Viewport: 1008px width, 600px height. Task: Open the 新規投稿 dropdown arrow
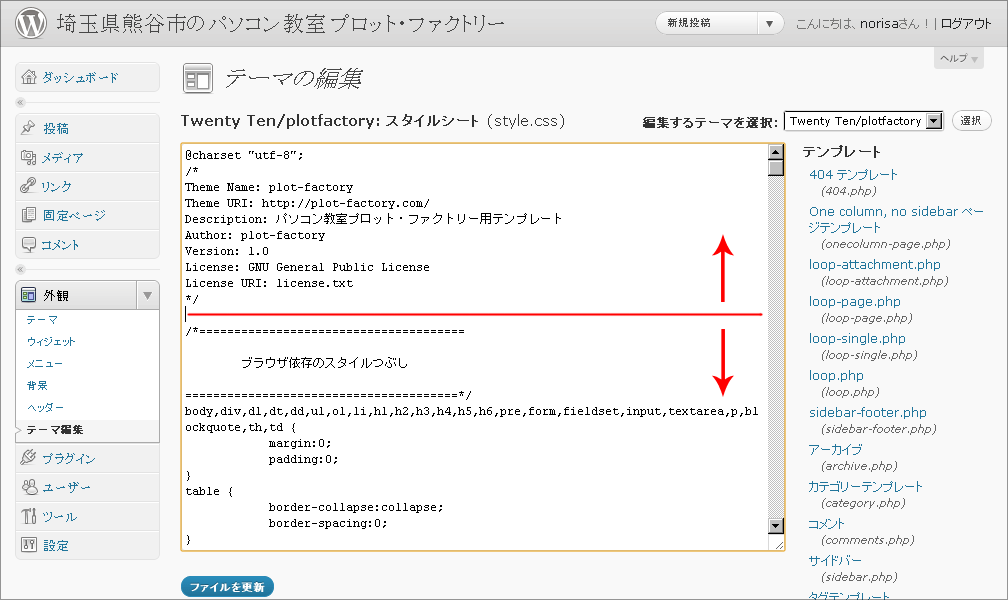point(770,24)
